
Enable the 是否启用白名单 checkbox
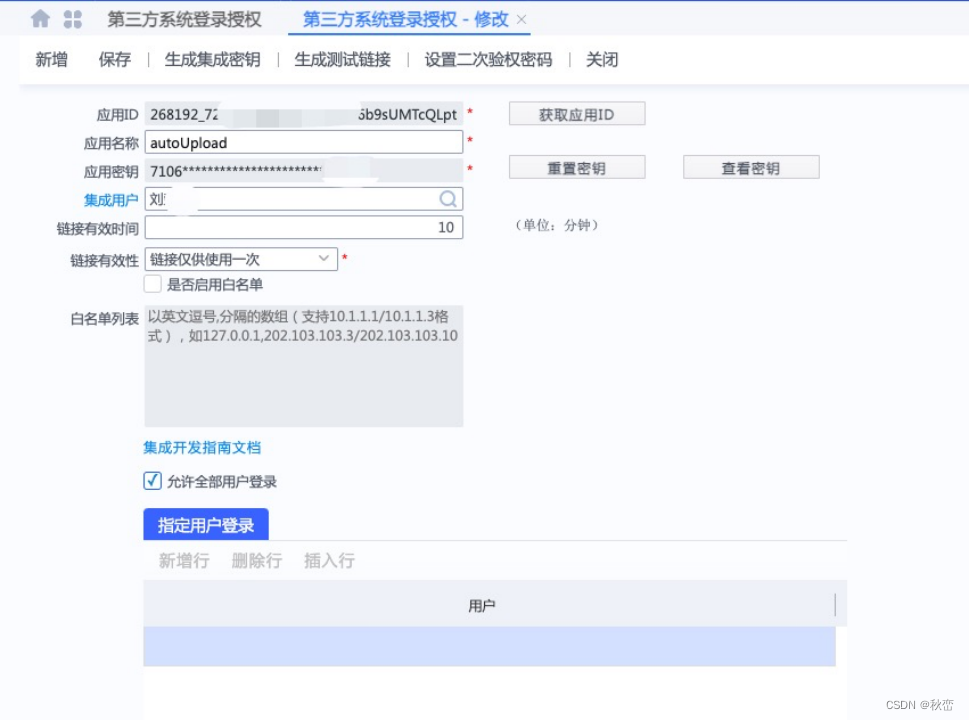click(153, 284)
